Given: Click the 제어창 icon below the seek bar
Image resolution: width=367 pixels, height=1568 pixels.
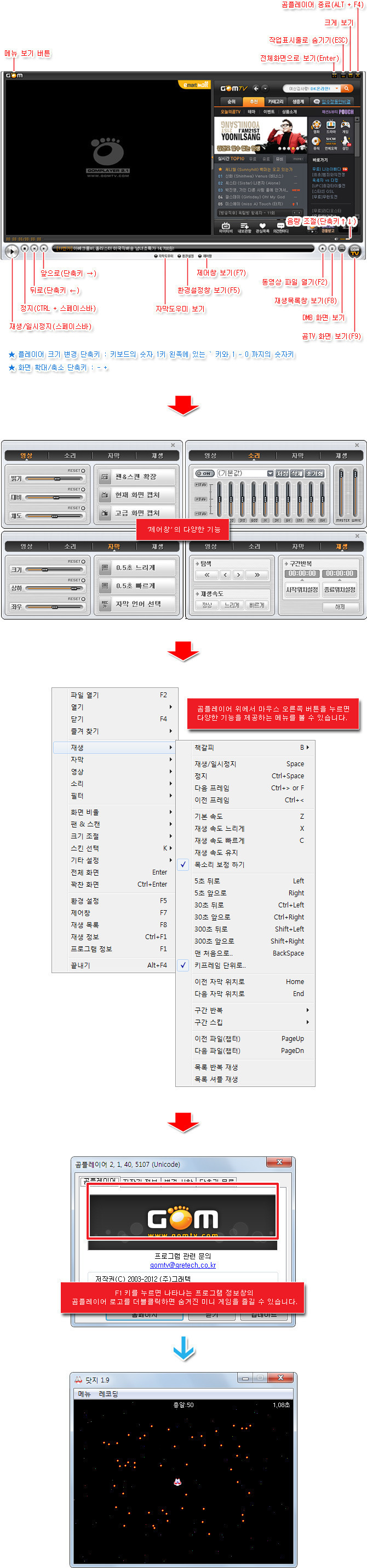Looking at the screenshot, I should coord(205,256).
